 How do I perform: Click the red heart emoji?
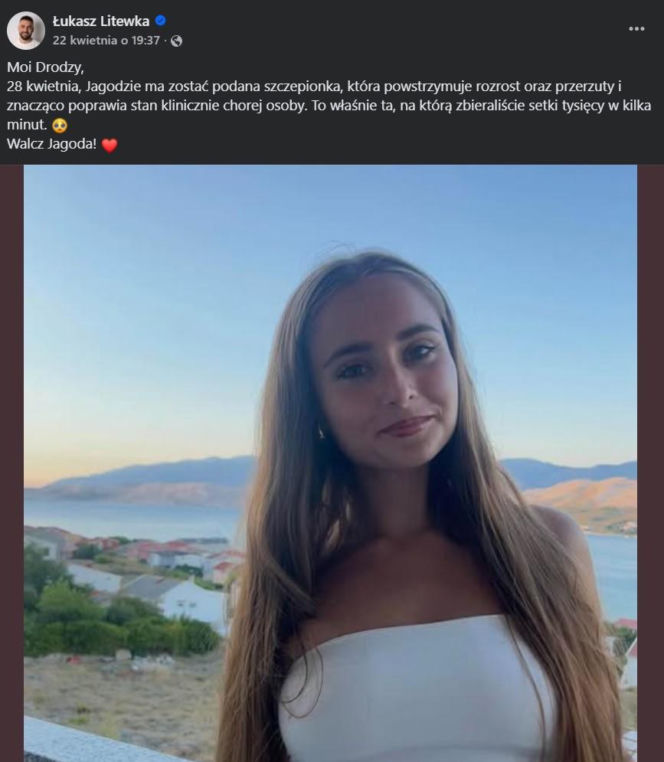(110, 145)
